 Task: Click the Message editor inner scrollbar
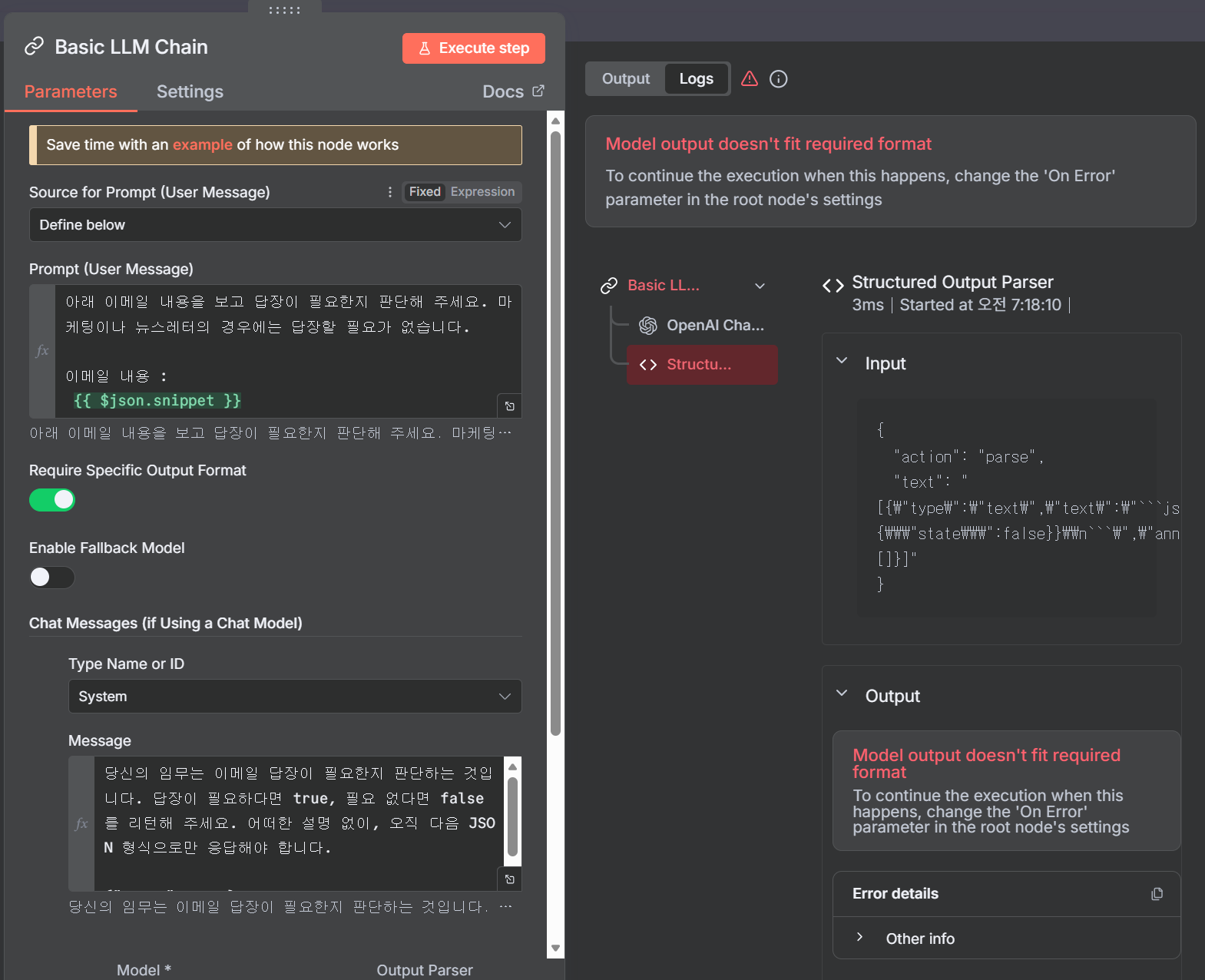tap(513, 816)
